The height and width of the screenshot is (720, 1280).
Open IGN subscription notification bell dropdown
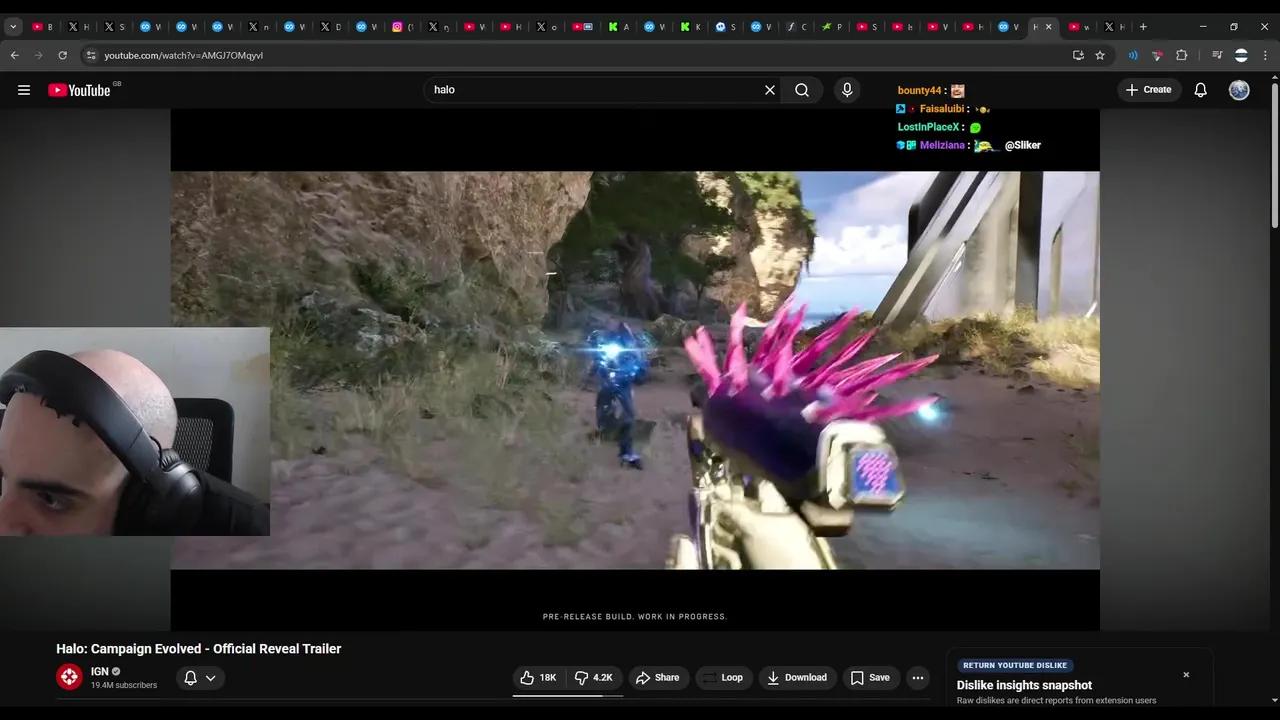[x=200, y=678]
